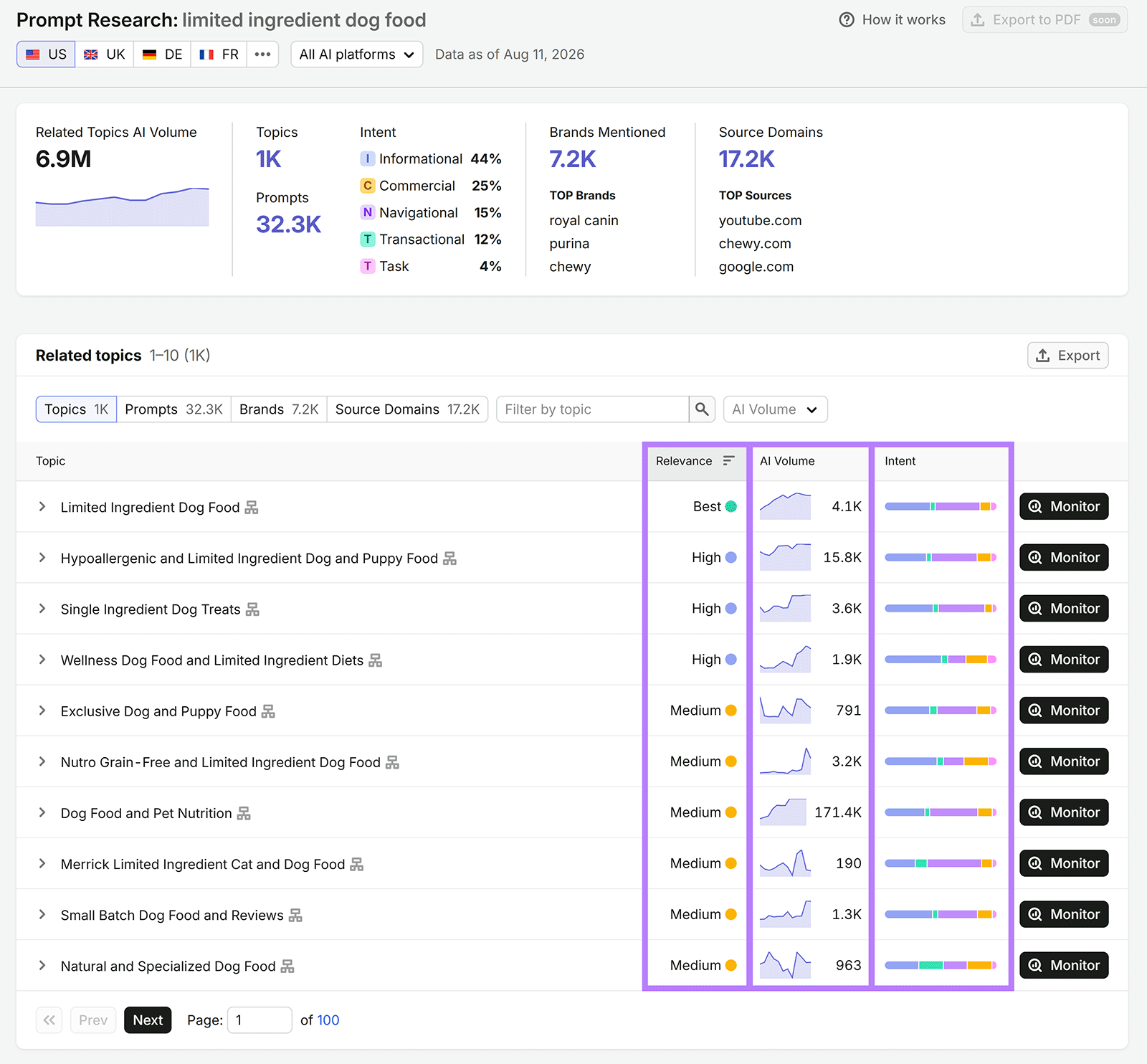1147x1064 pixels.
Task: Click intent bar for Merrick Limited Ingredient row
Action: coord(941,863)
